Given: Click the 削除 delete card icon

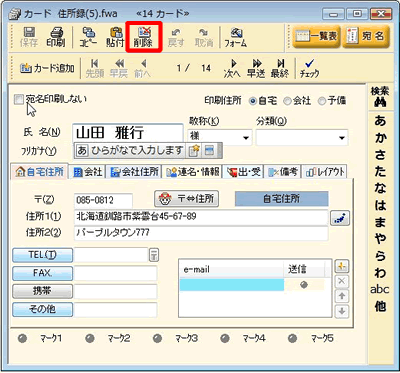Looking at the screenshot, I should [x=144, y=37].
